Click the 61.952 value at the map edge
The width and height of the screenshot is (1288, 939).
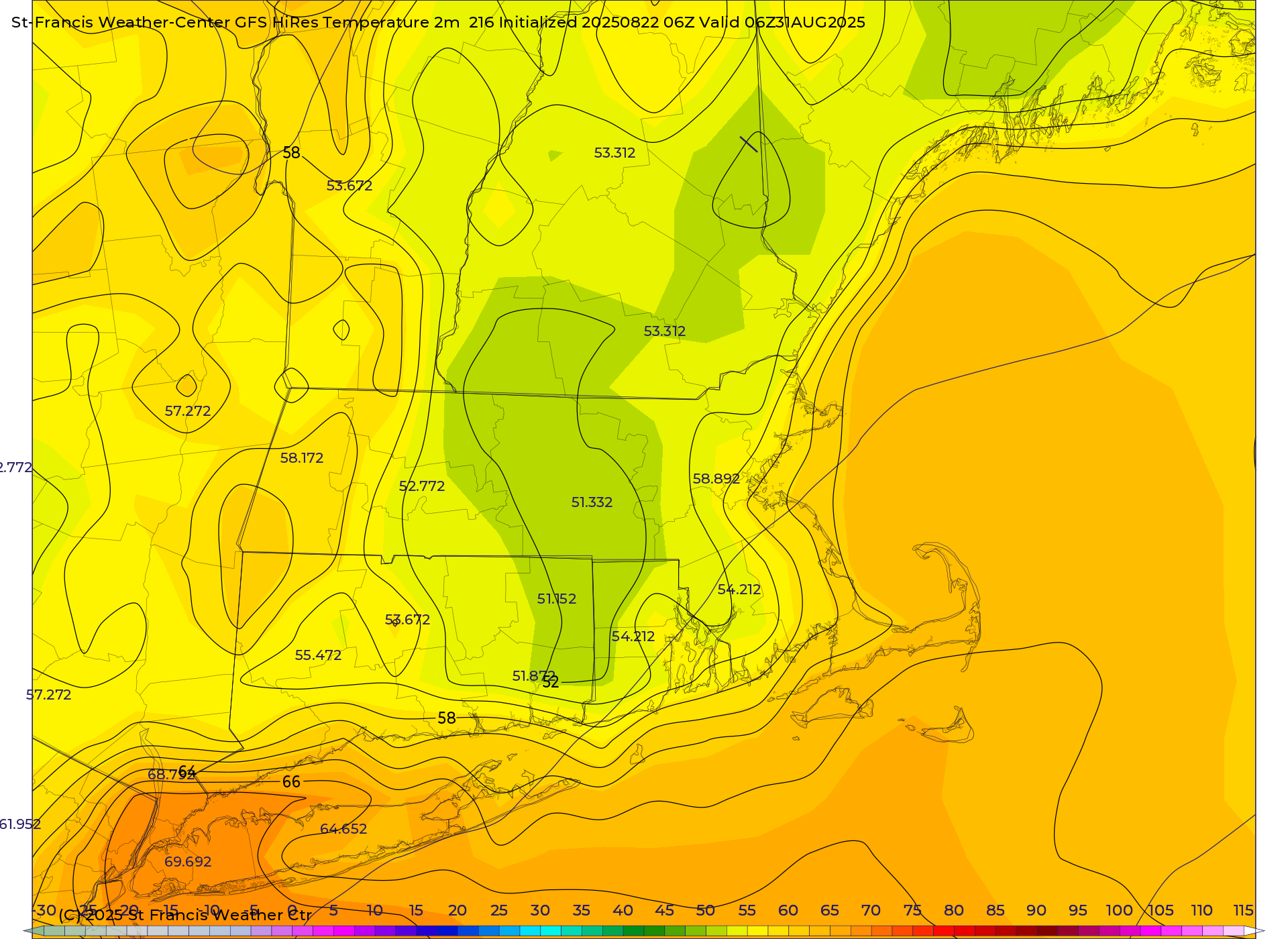[20, 824]
